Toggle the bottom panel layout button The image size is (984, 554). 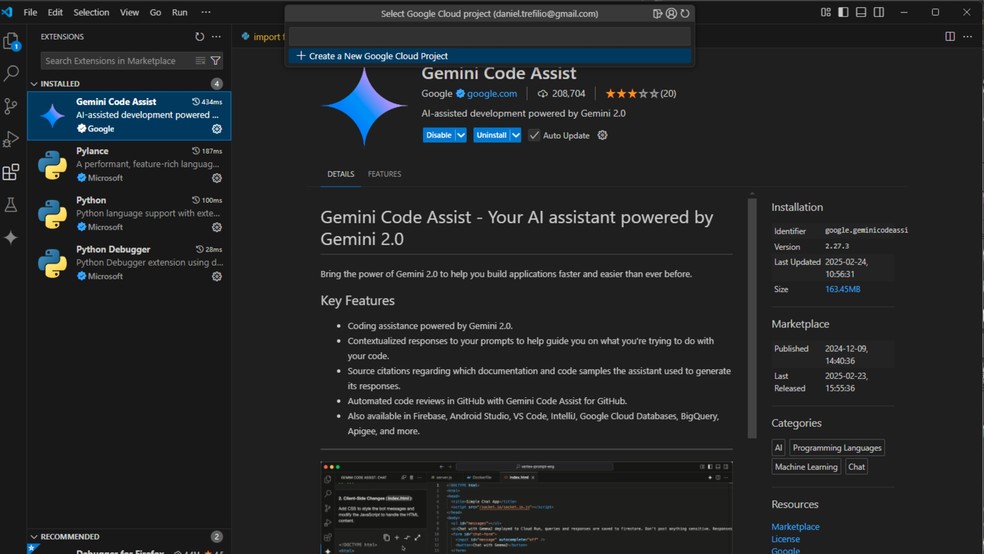coord(861,12)
